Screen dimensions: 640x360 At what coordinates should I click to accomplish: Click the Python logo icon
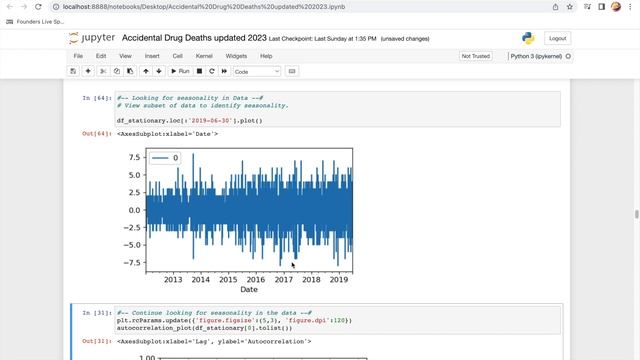528,38
